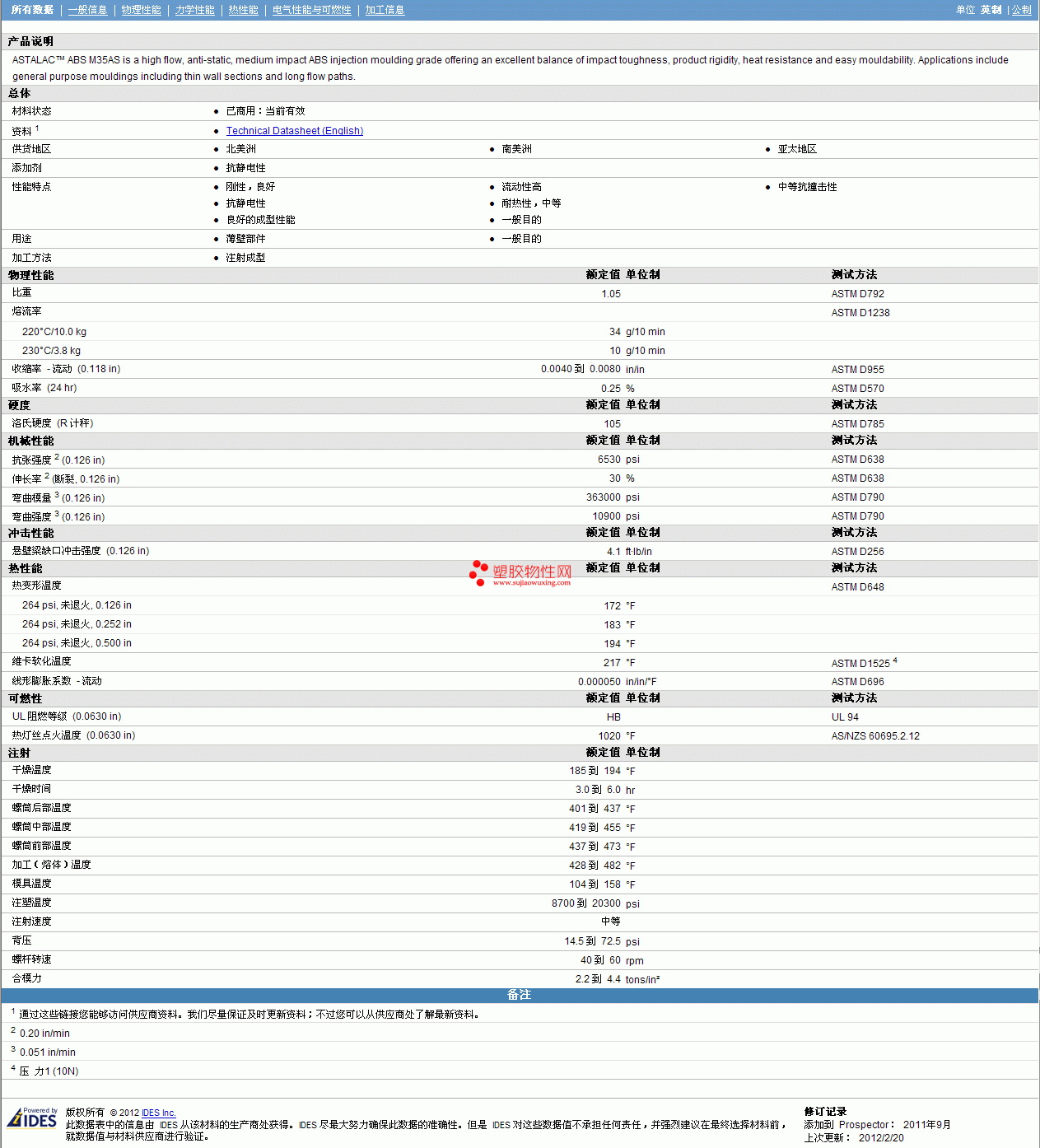
Task: Click the 模具温度 row label
Action: (31, 884)
